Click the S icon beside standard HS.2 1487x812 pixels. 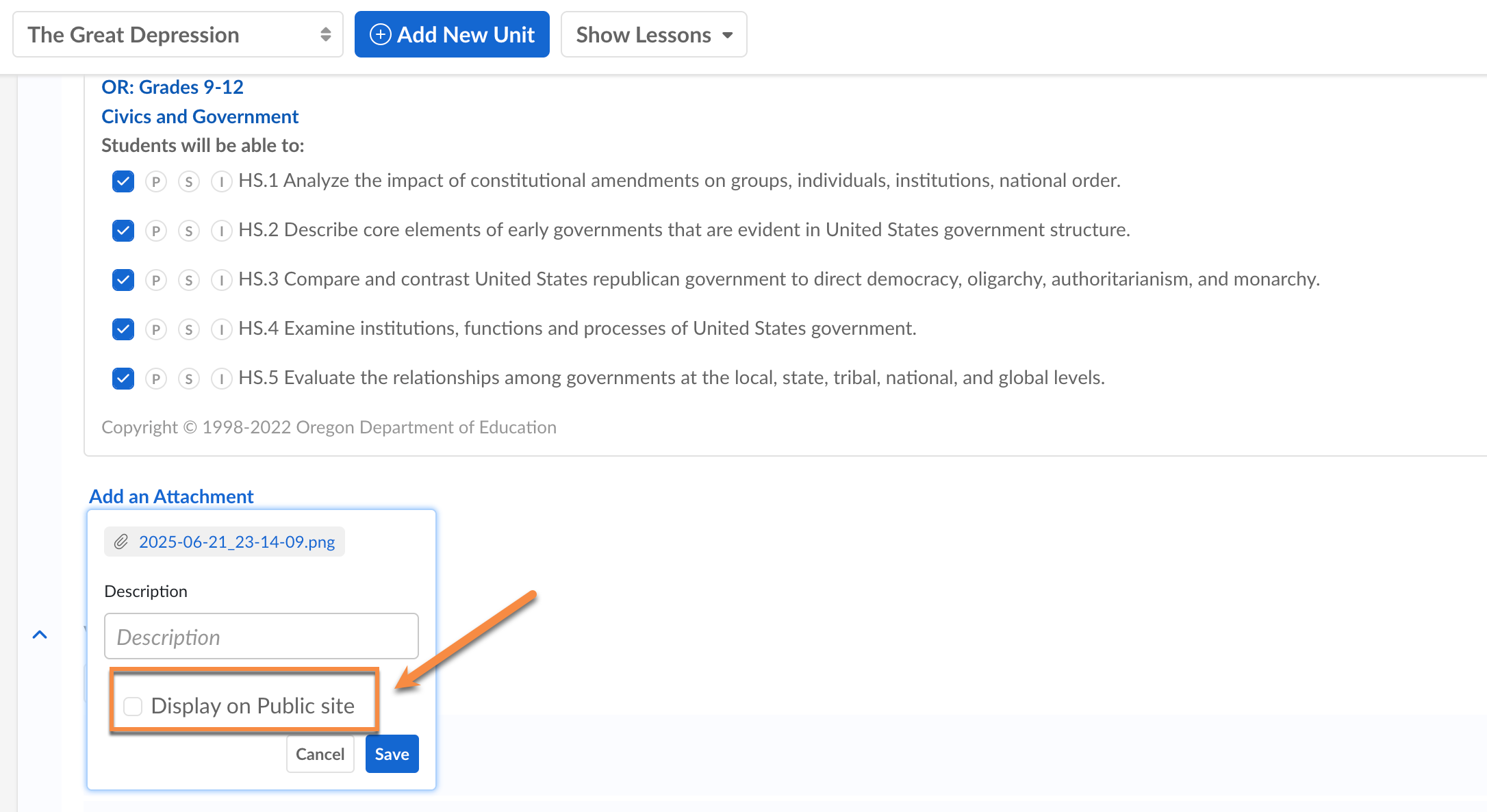pyautogui.click(x=189, y=231)
